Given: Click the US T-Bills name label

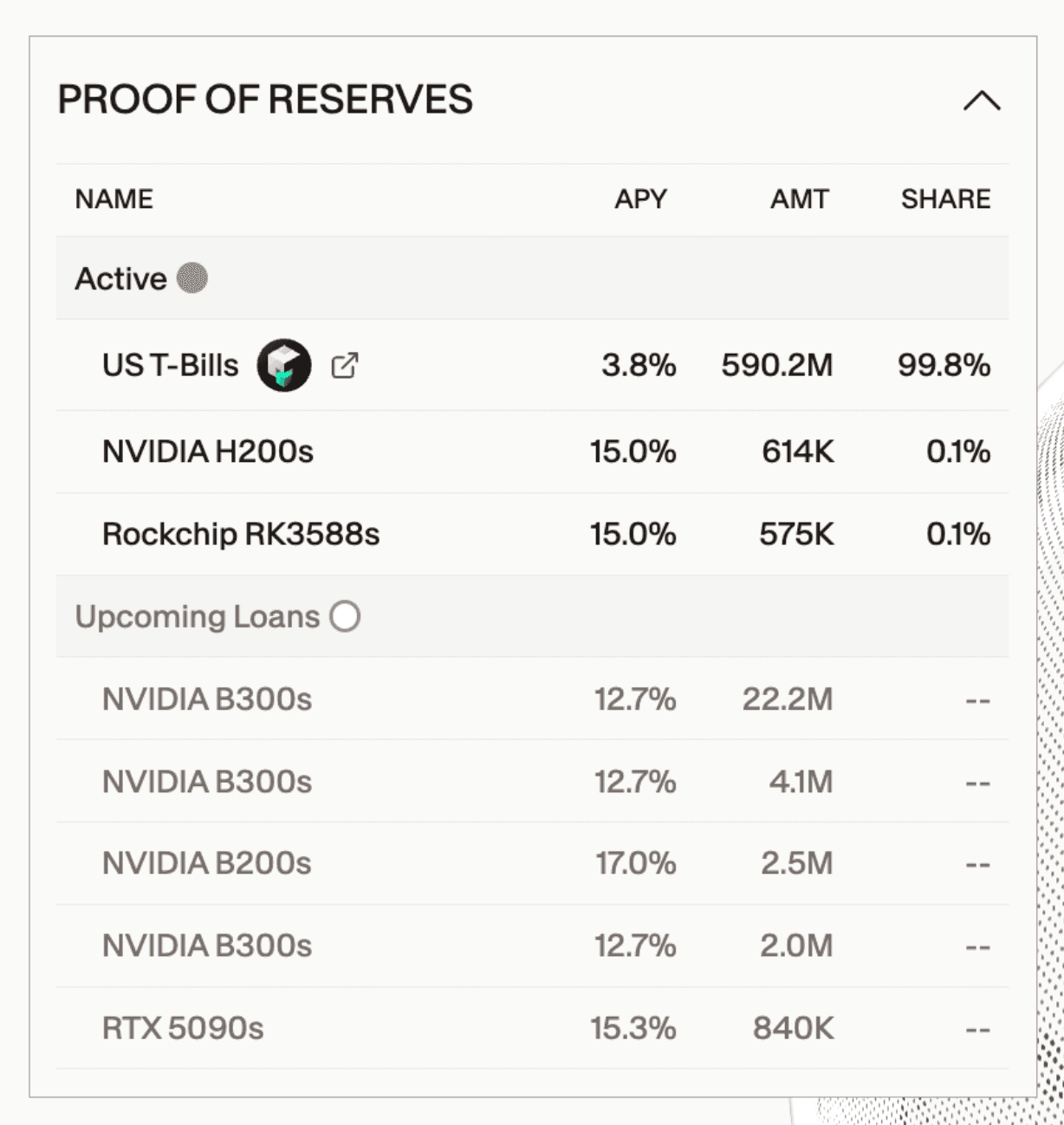Looking at the screenshot, I should point(170,366).
